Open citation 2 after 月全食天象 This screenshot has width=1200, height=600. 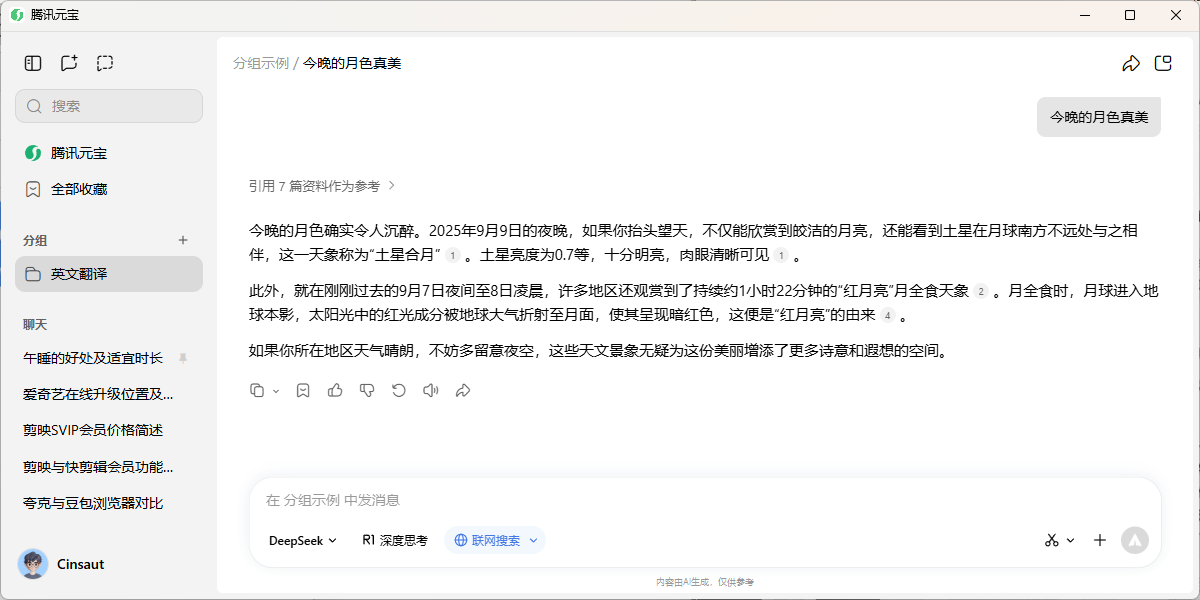(x=981, y=291)
